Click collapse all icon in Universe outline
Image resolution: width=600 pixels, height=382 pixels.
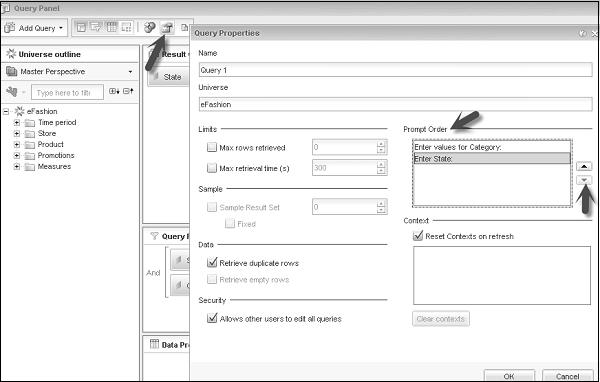128,91
